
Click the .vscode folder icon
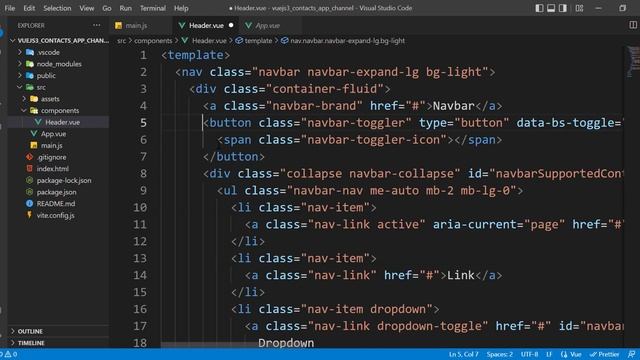pos(30,52)
